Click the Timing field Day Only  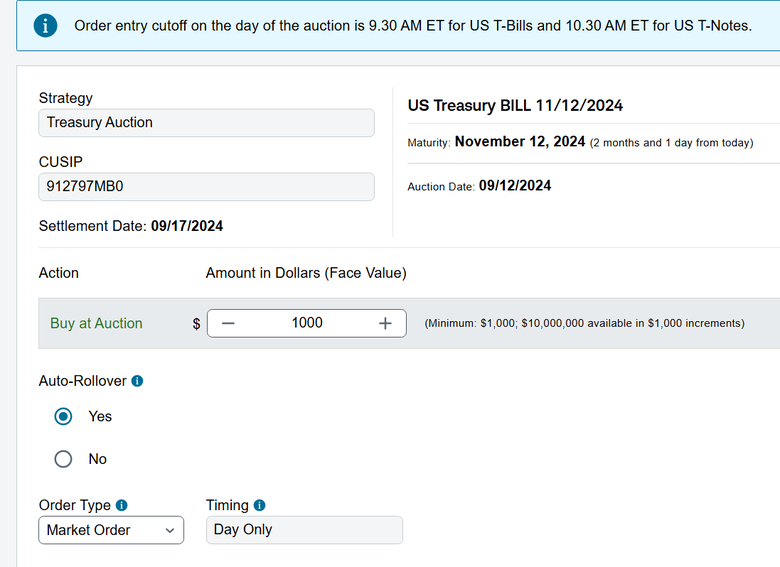pyautogui.click(x=304, y=530)
